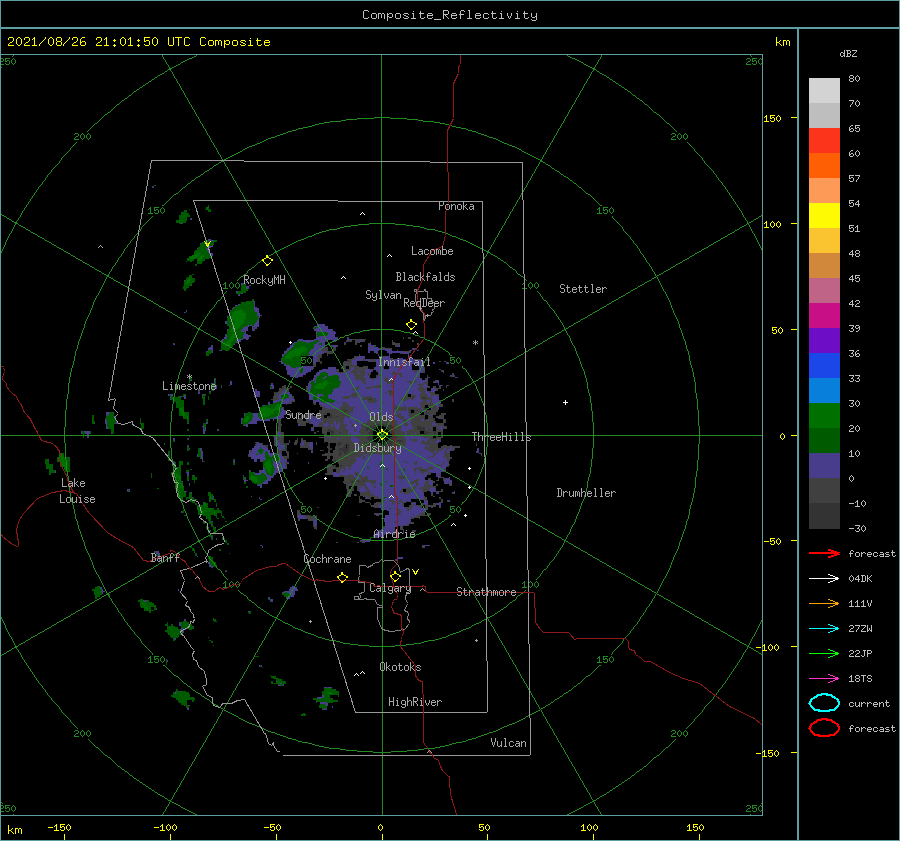This screenshot has height=841, width=900.
Task: Click the Calgary city label
Action: click(390, 588)
